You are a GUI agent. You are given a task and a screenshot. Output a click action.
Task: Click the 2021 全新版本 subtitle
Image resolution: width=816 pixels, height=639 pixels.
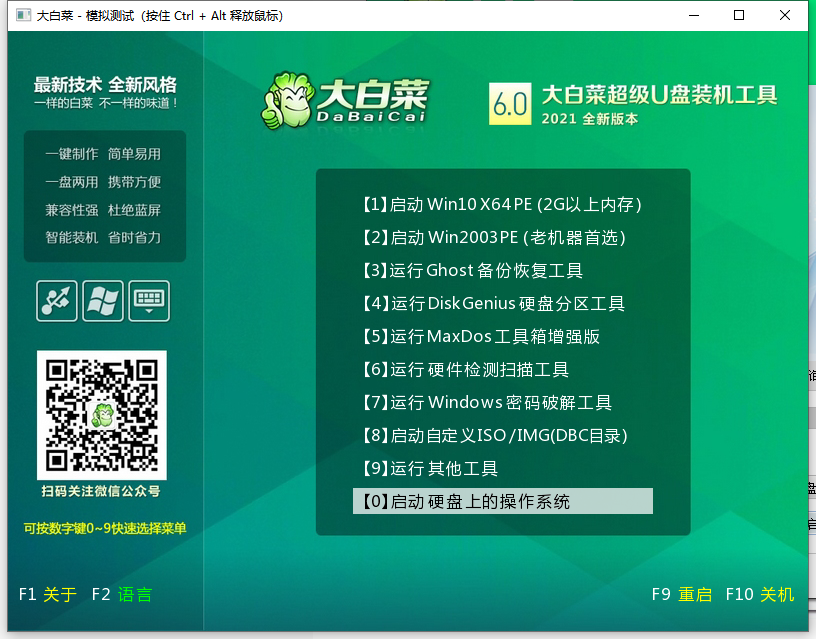click(590, 119)
